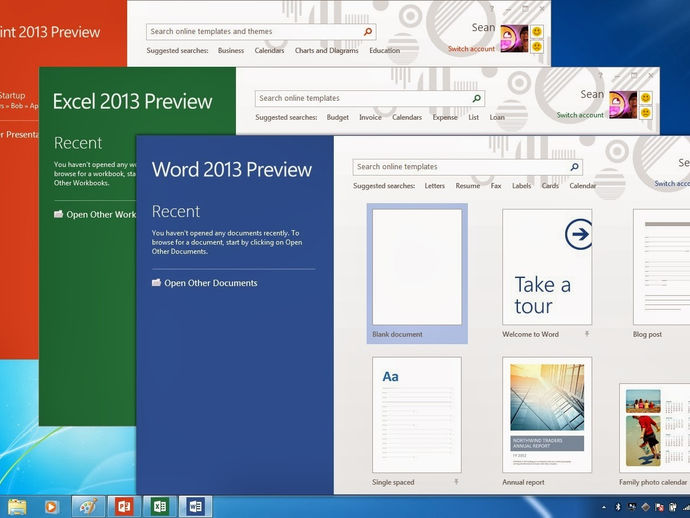Open PowerPoint from the taskbar

coord(125,507)
